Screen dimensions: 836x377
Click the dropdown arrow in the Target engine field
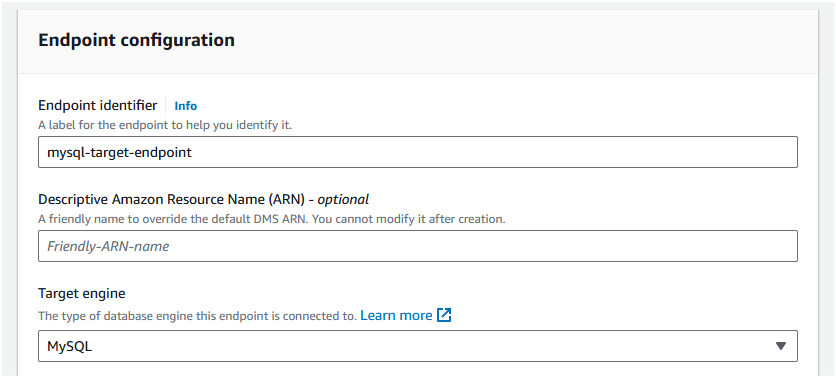click(x=781, y=346)
